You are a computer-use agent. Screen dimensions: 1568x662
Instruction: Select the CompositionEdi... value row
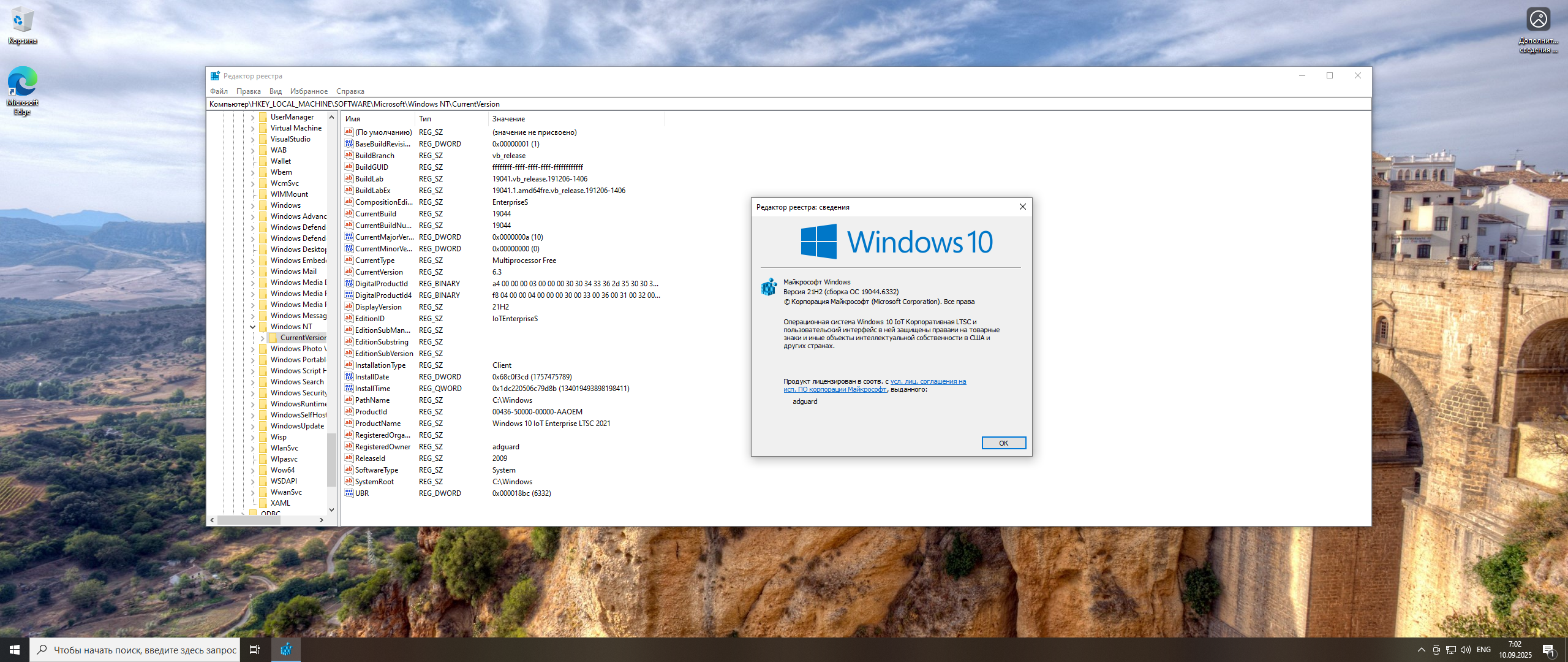click(502, 202)
